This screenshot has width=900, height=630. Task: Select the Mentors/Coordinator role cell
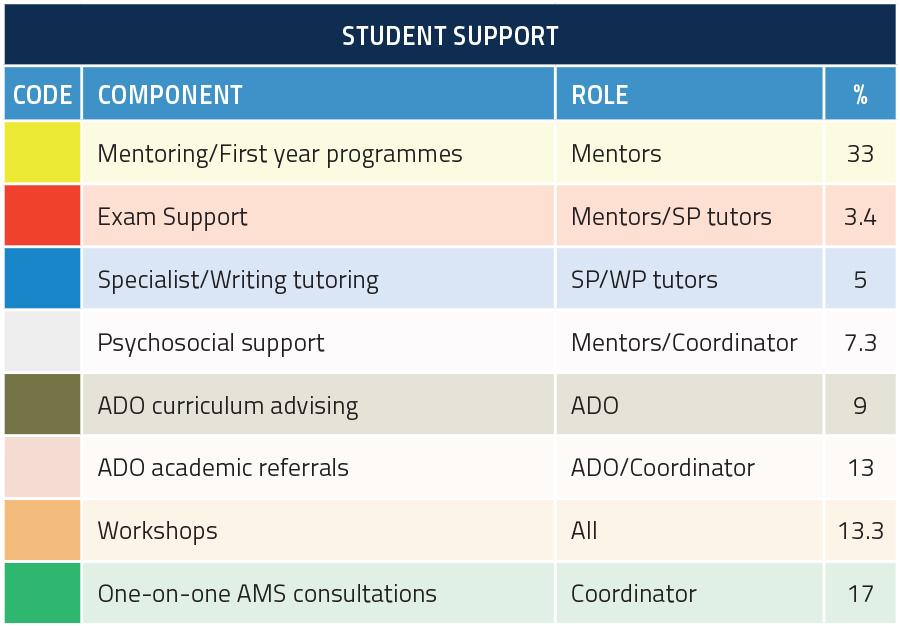click(x=689, y=341)
